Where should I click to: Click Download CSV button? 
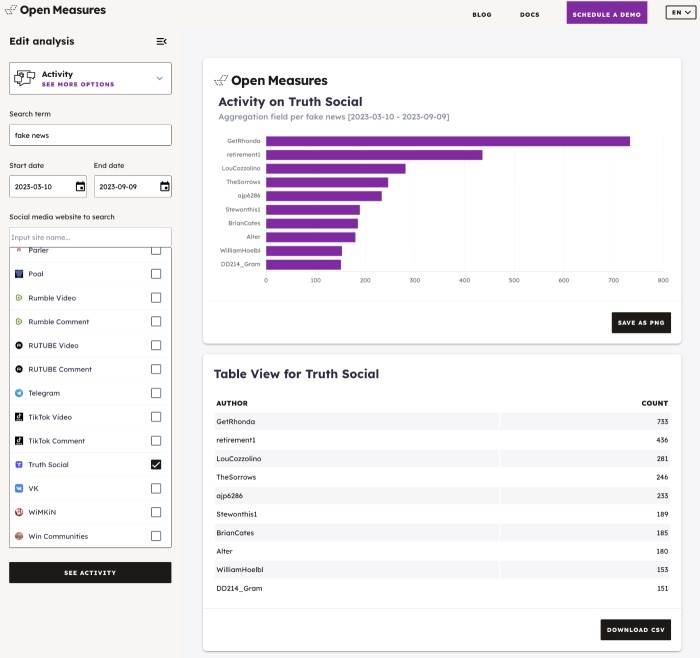click(635, 629)
